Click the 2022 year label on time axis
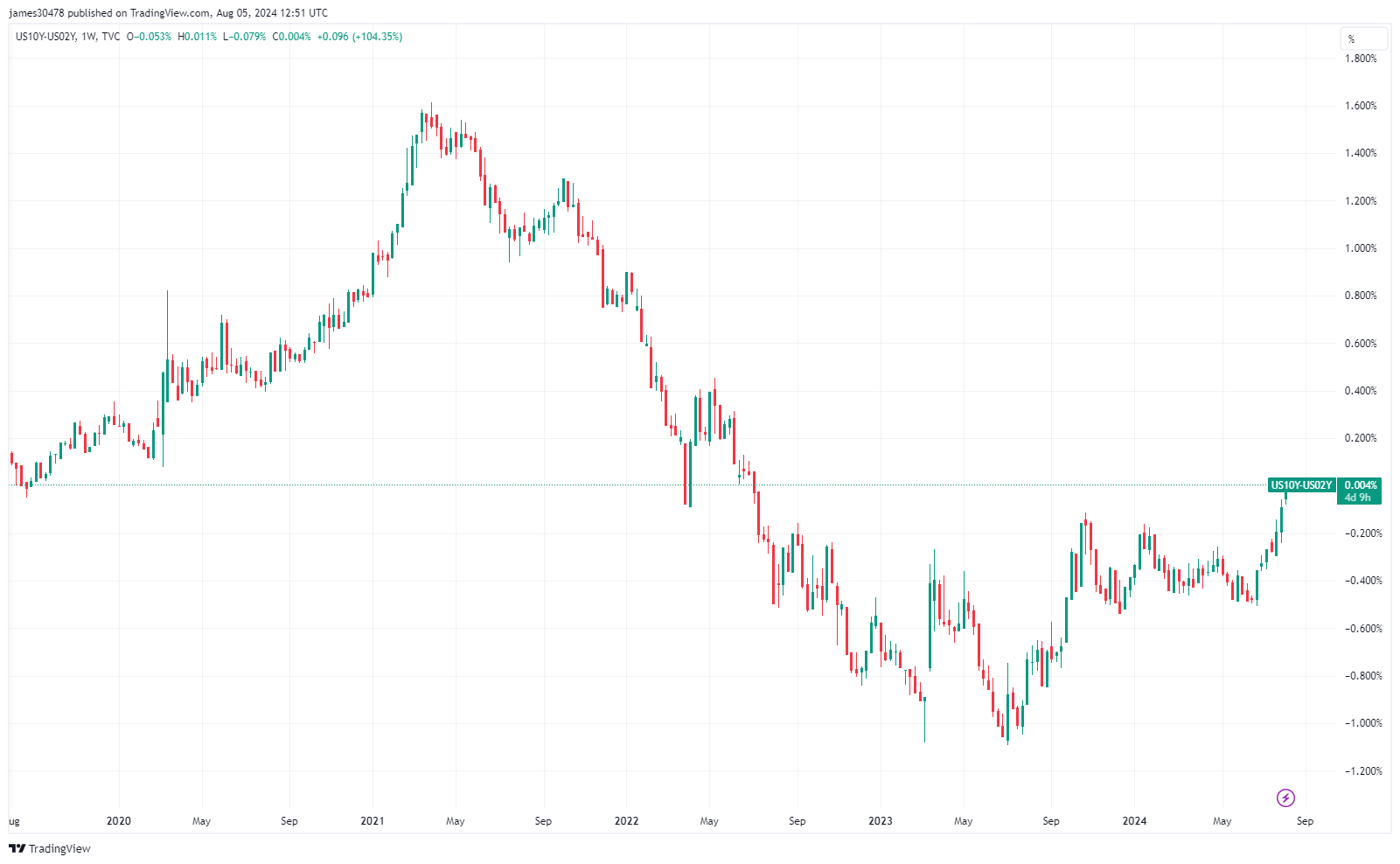Image resolution: width=1400 pixels, height=864 pixels. pyautogui.click(x=627, y=821)
